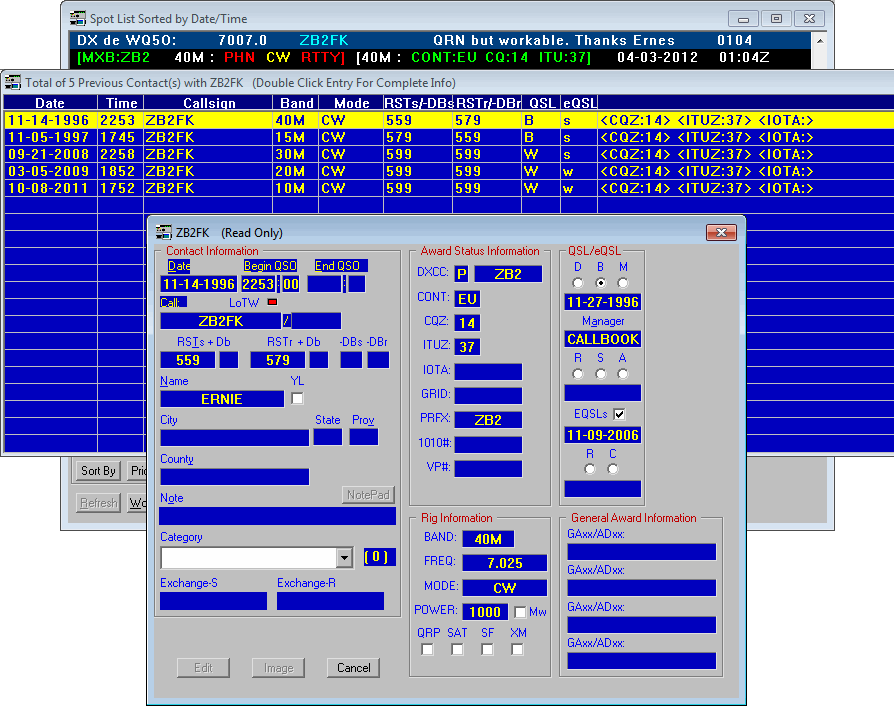894x706 pixels.
Task: Minimize the Spot List window
Action: [742, 18]
